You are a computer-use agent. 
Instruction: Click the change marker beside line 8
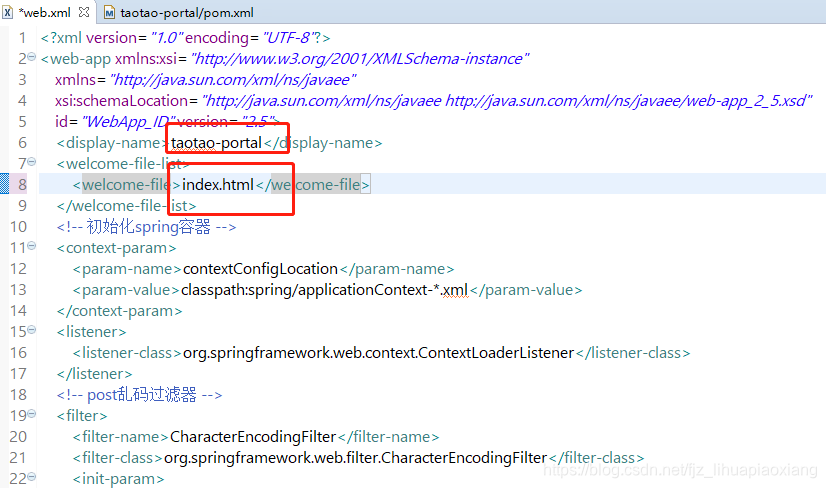tap(4, 184)
